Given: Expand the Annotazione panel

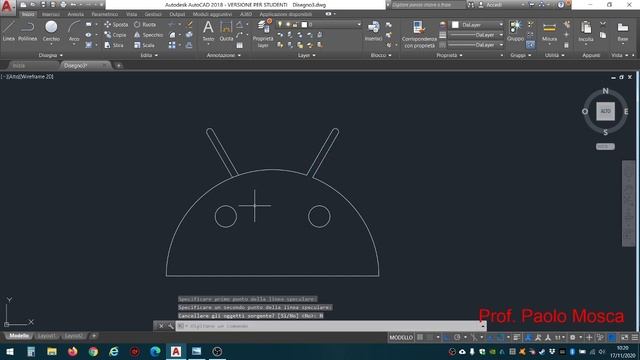Looking at the screenshot, I should tap(224, 55).
